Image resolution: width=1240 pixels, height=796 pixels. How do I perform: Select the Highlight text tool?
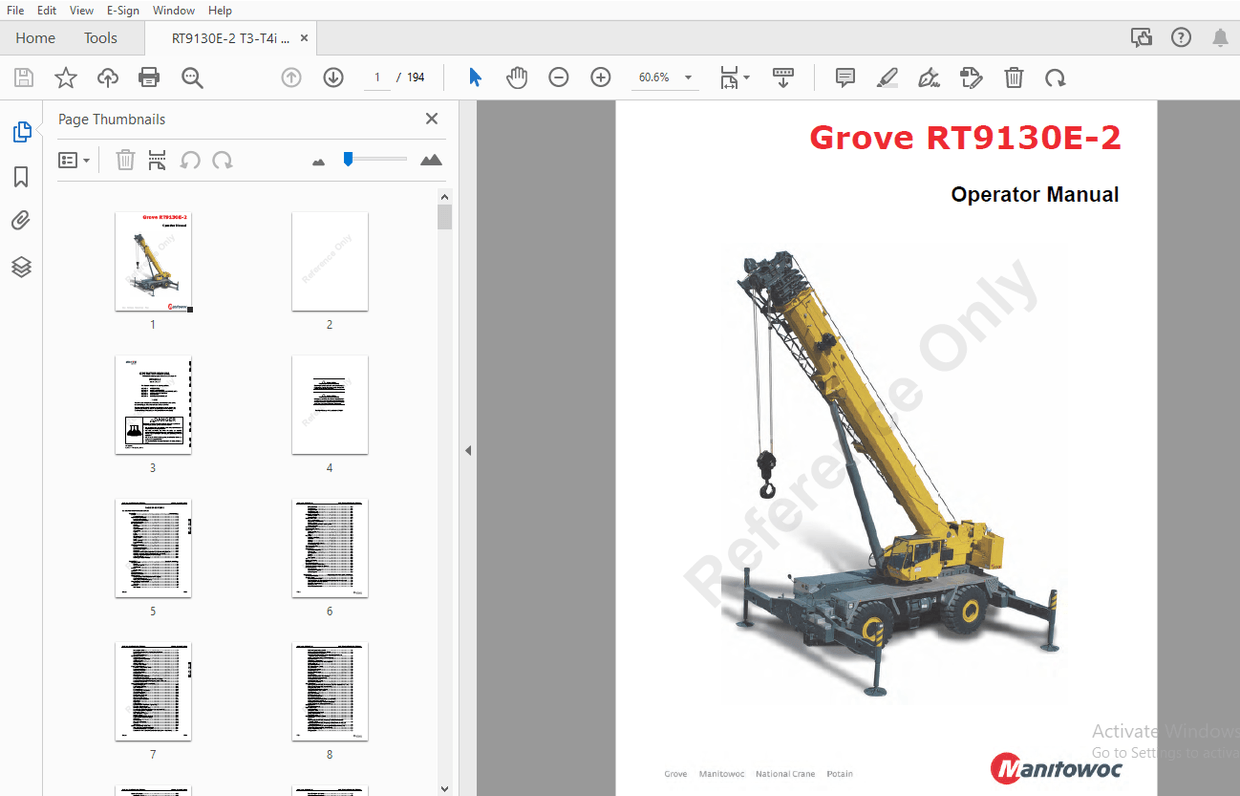click(x=887, y=77)
